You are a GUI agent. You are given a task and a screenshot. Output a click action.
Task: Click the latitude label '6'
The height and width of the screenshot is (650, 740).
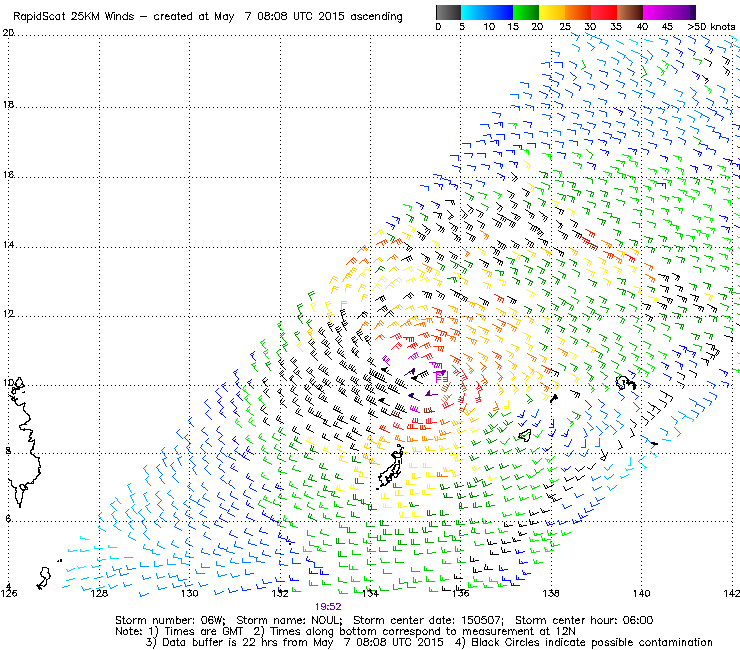pos(8,518)
